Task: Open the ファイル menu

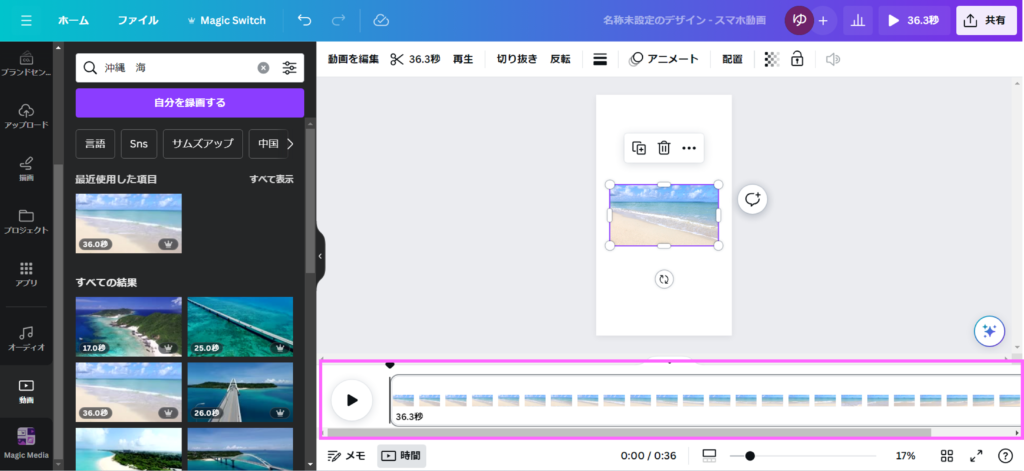Action: pyautogui.click(x=138, y=20)
